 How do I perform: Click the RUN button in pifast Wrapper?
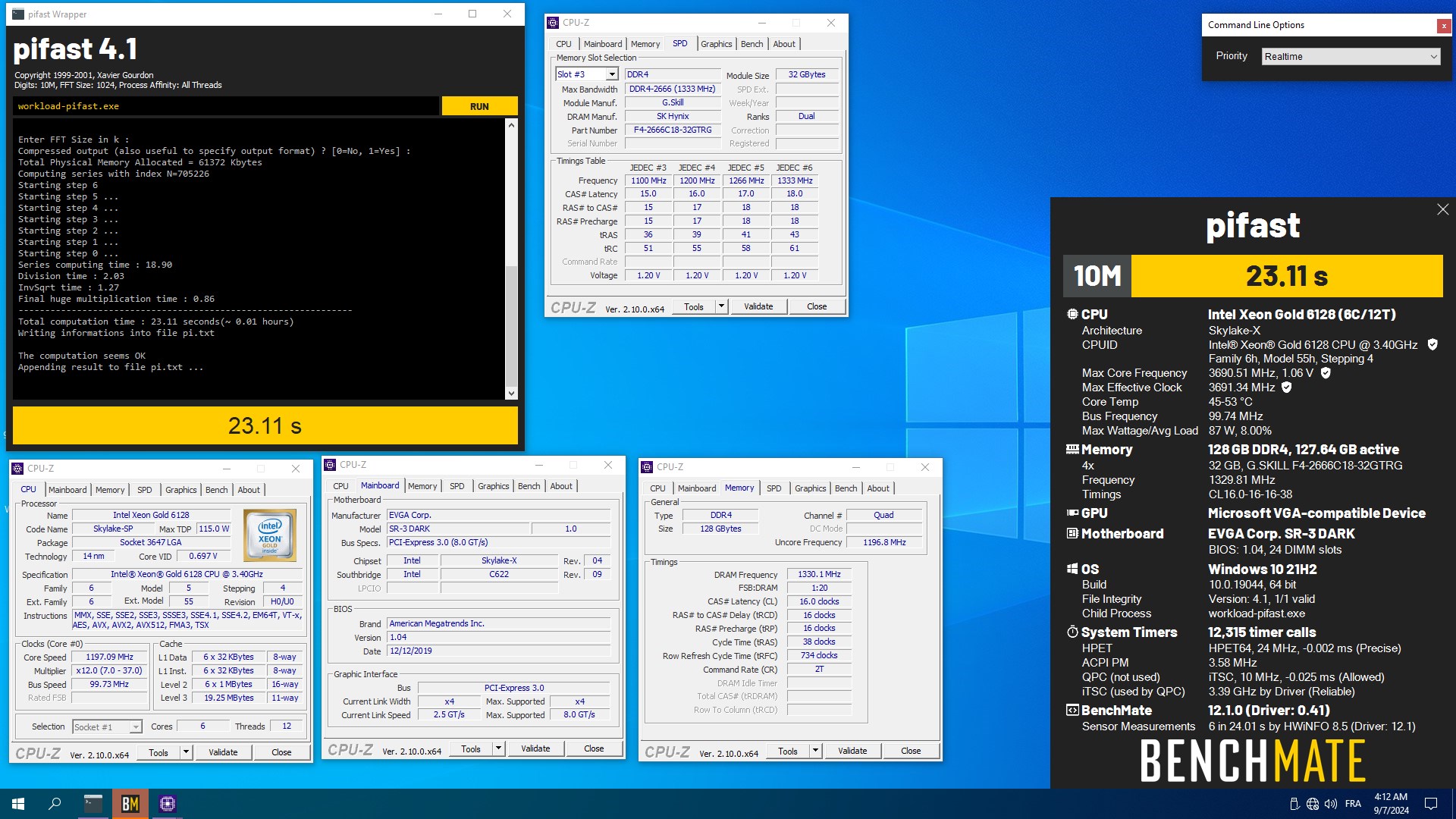(479, 106)
